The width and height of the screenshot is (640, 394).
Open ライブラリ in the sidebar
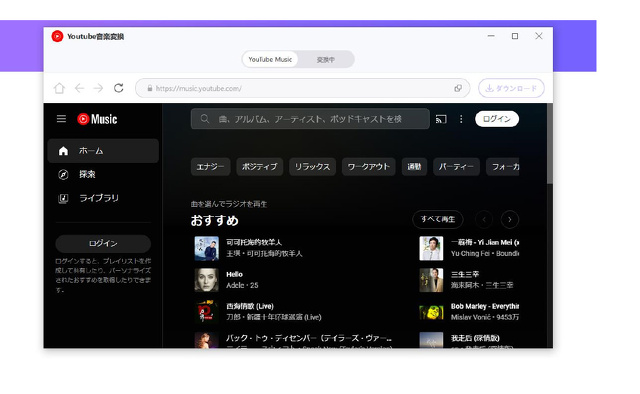point(103,198)
